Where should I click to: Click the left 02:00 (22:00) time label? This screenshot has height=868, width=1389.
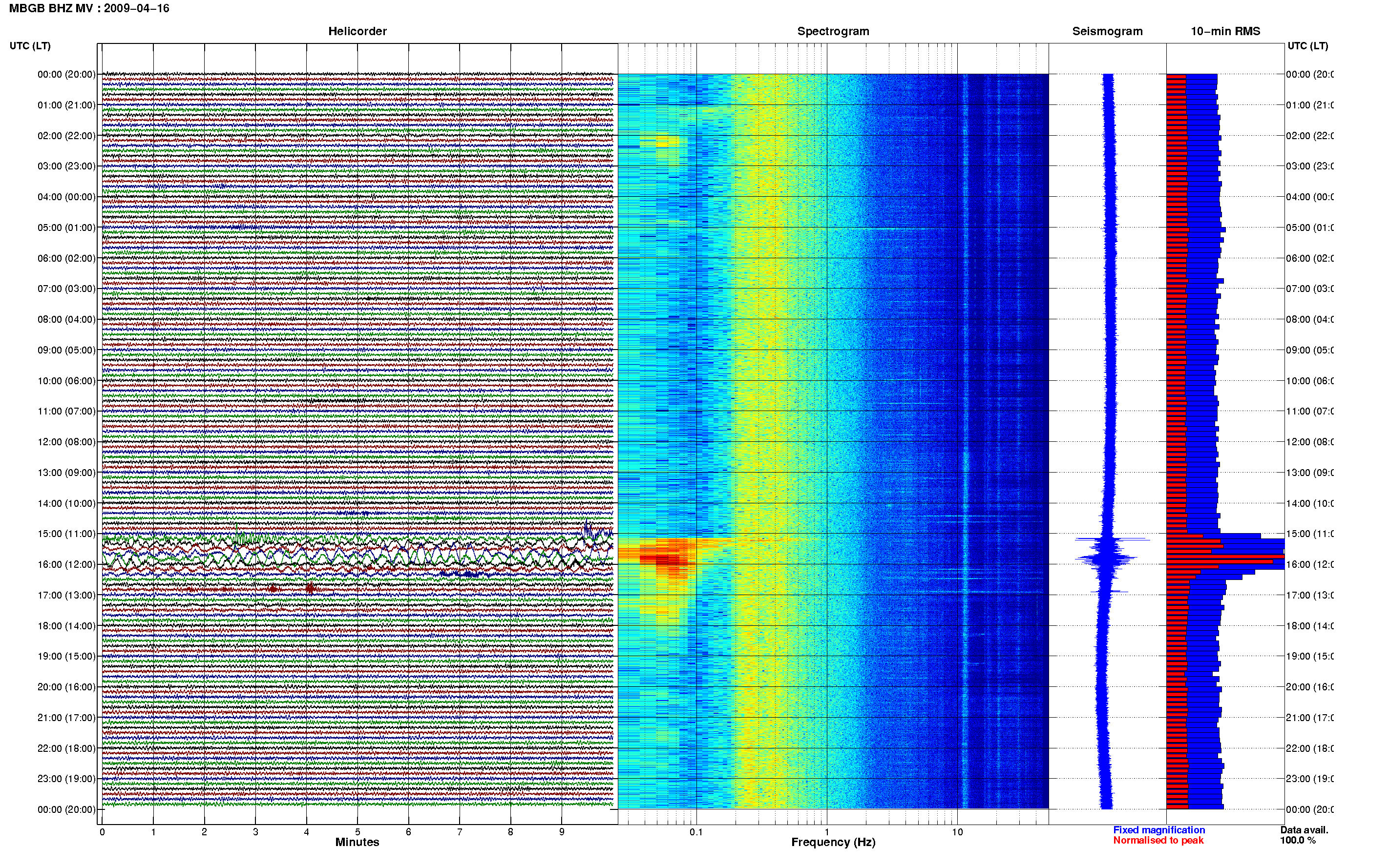(66, 136)
